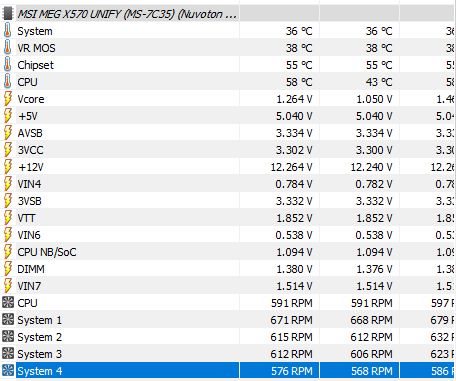This screenshot has height=381, width=456.
Task: Select the System 2 fan label
Action: point(39,337)
